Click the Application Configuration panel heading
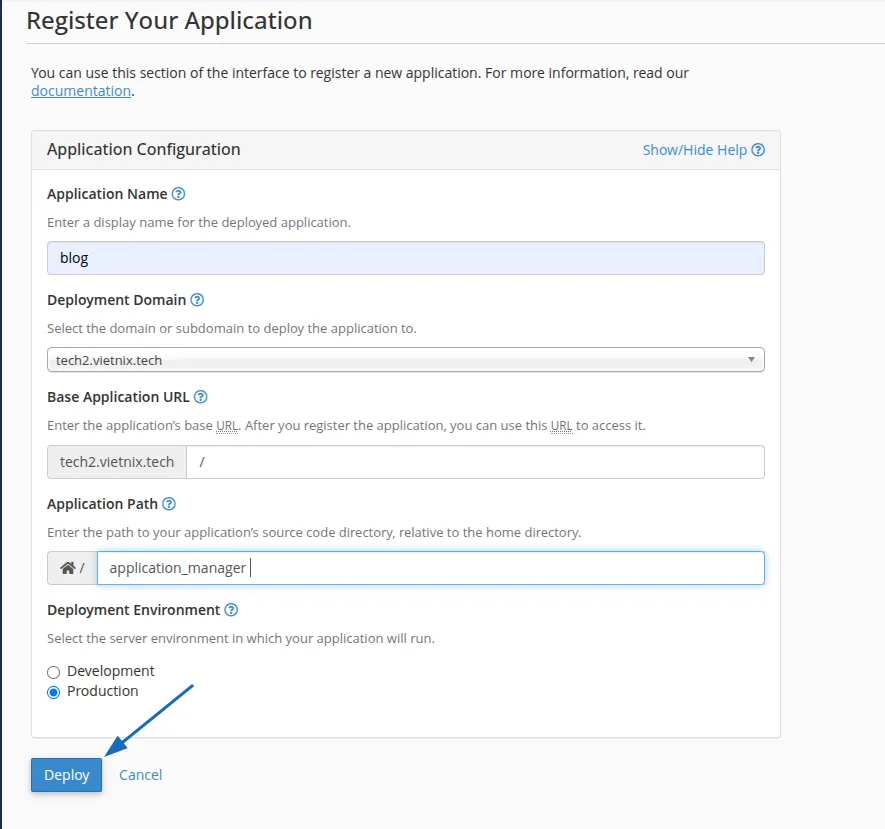This screenshot has height=829, width=885. pyautogui.click(x=144, y=150)
